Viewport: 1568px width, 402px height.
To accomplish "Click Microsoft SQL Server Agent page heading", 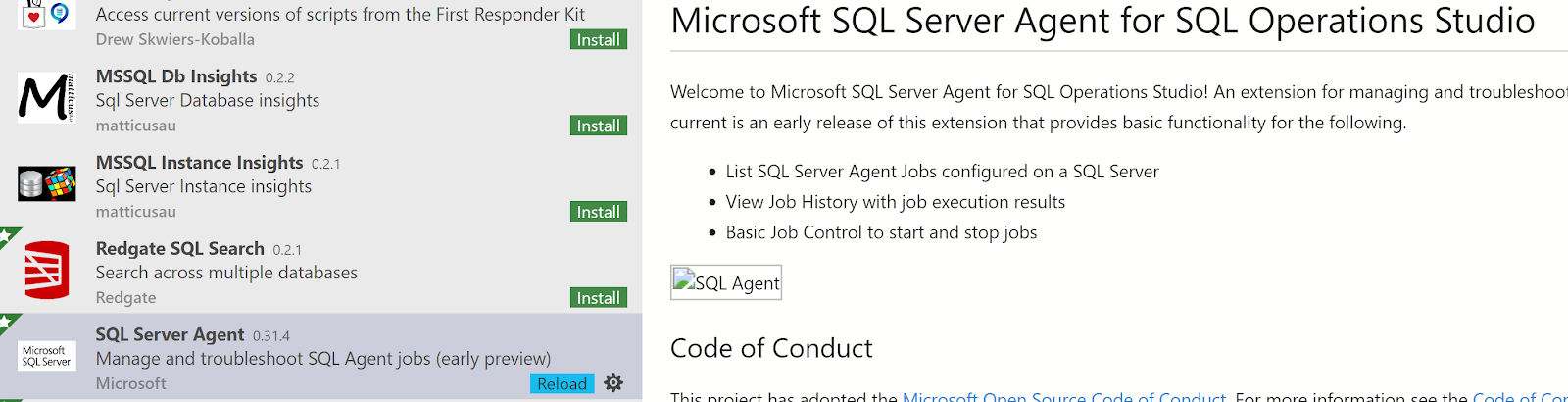I will pyautogui.click(x=1102, y=21).
